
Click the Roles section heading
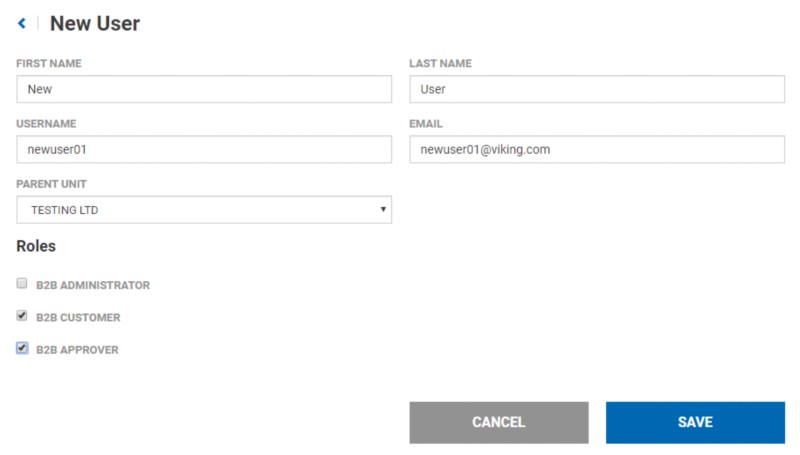tap(36, 246)
